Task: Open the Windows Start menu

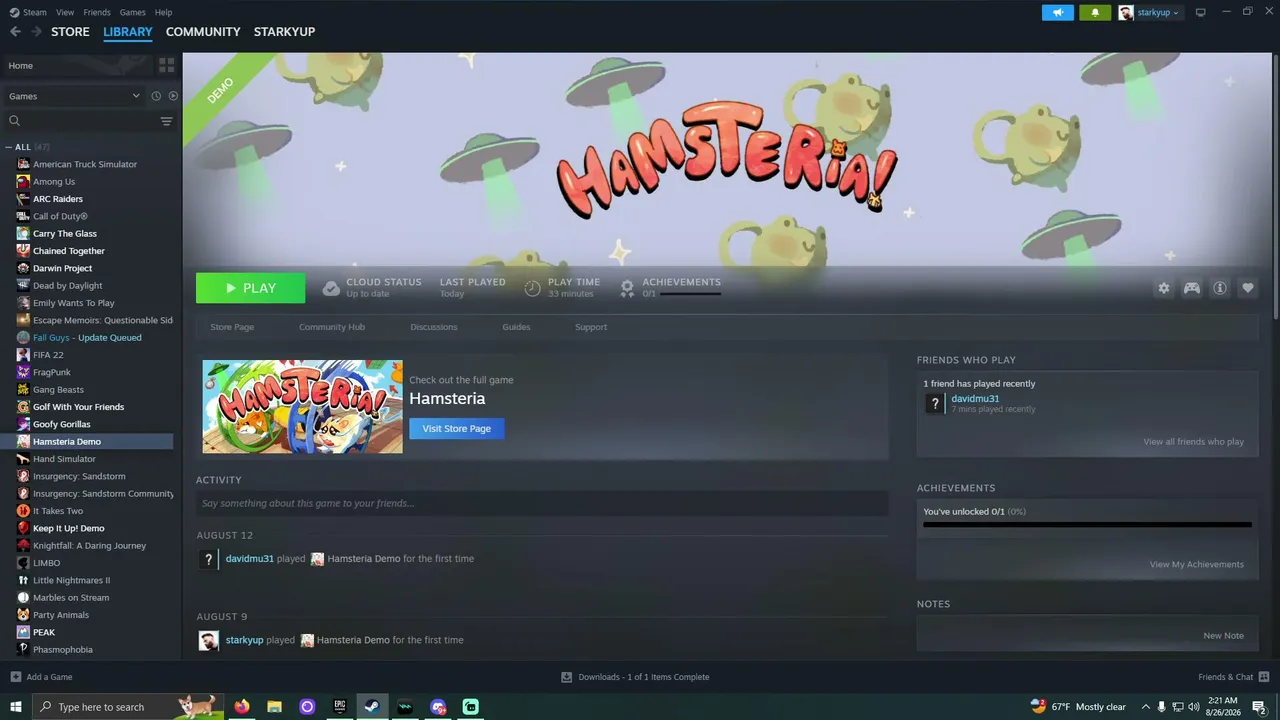Action: click(16, 707)
